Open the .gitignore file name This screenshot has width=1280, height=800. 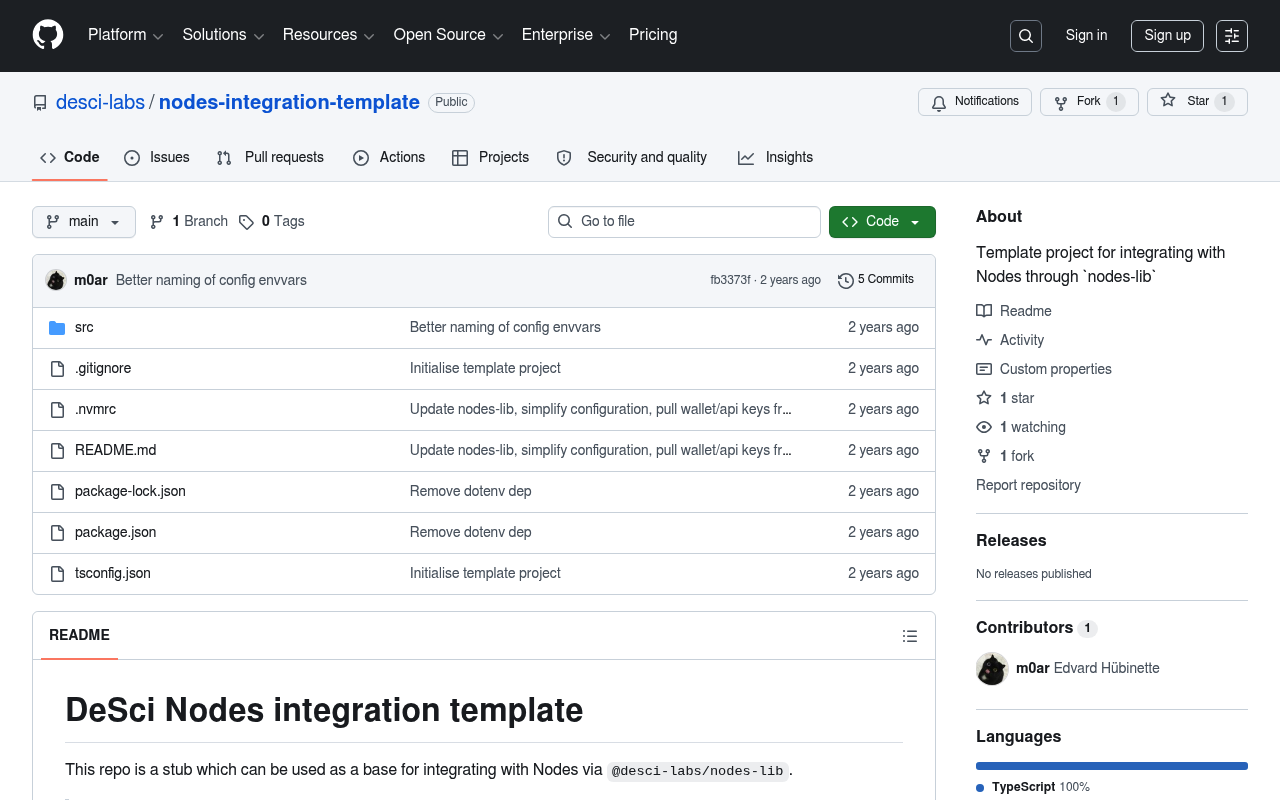point(103,369)
